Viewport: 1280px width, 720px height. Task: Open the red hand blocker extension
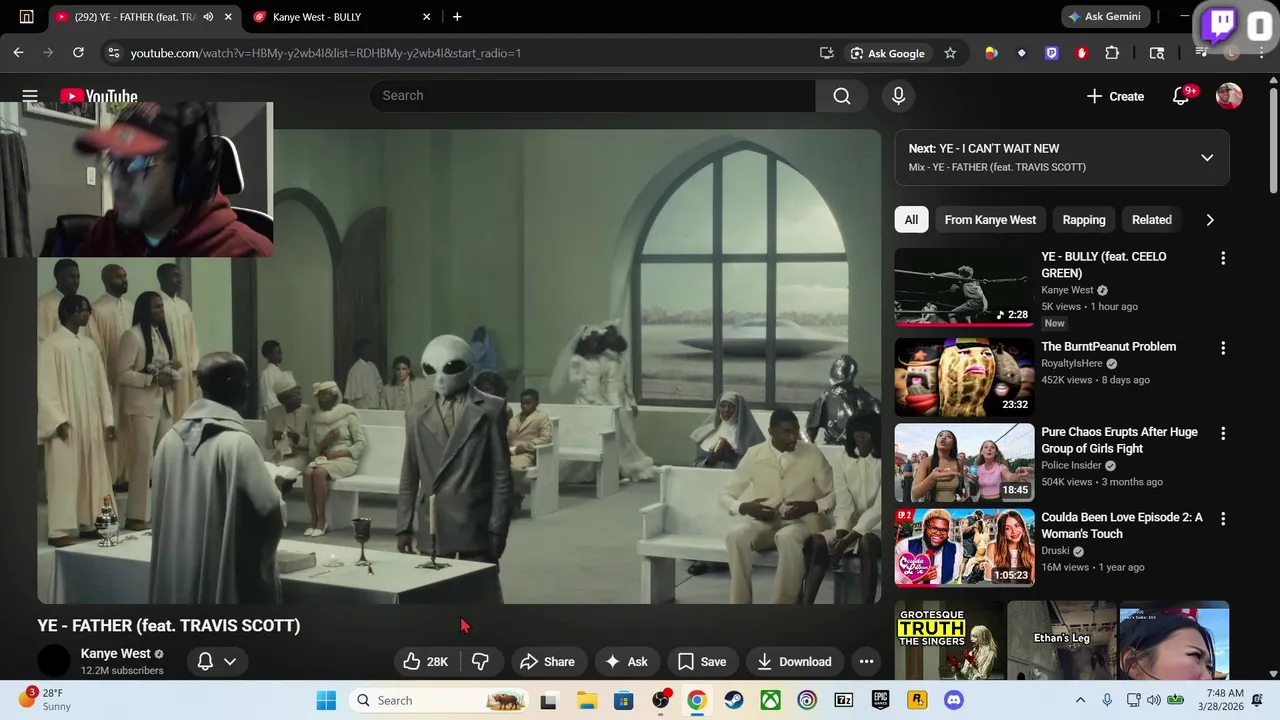click(1082, 53)
